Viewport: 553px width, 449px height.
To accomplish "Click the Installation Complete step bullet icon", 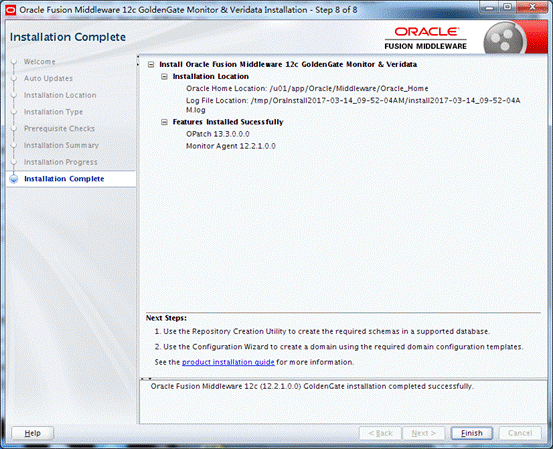I will [14, 179].
